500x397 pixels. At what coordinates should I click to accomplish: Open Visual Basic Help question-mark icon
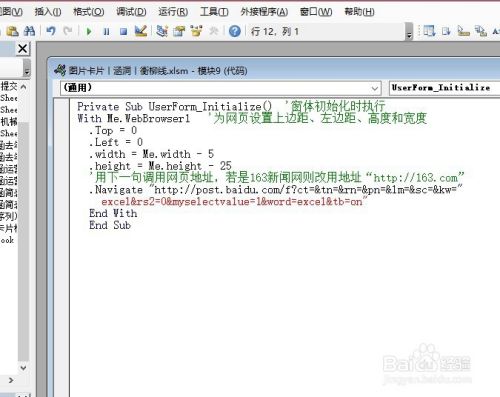[235, 31]
